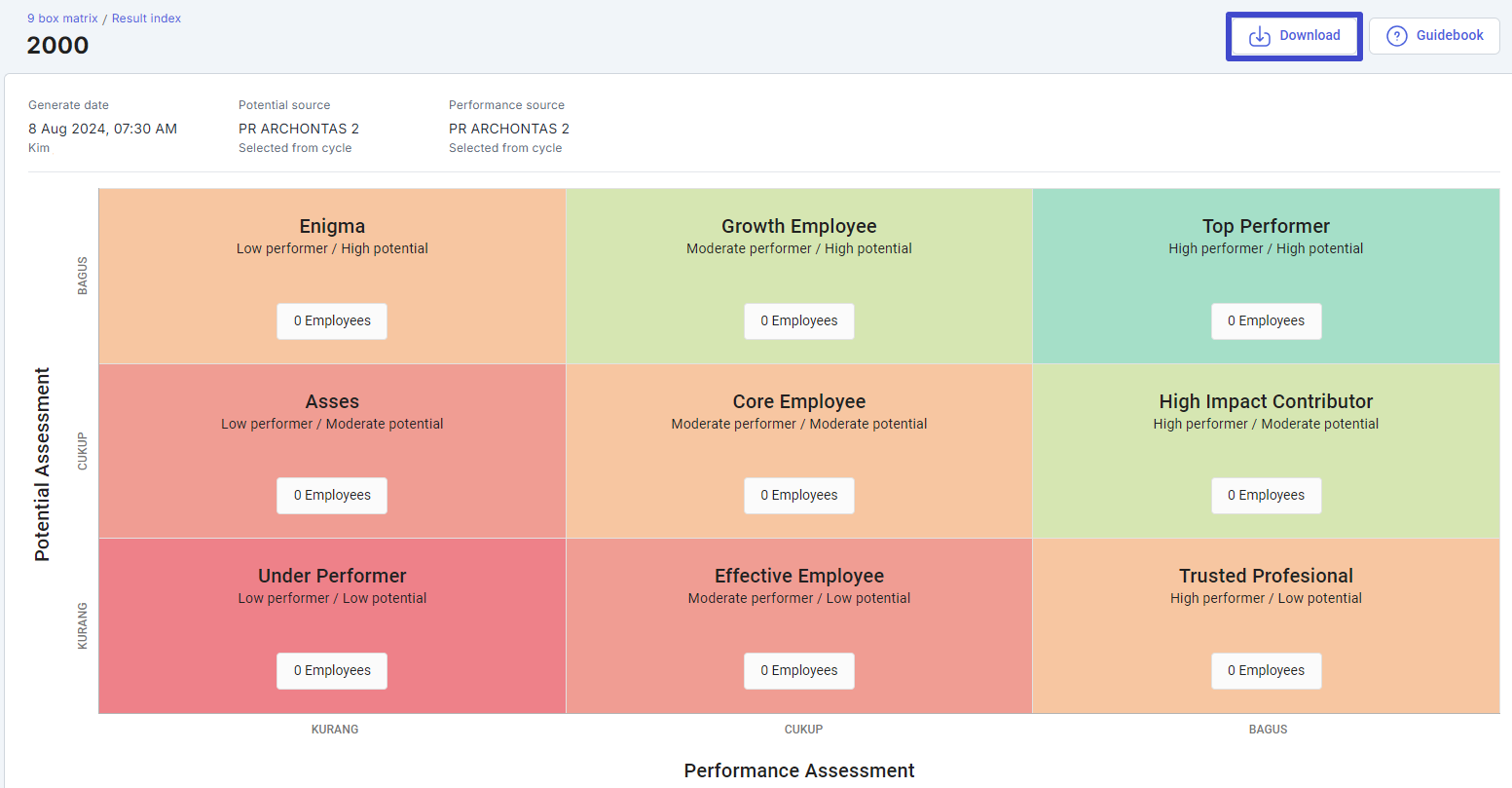1512x788 pixels.
Task: Select the Trusted Profesional heading
Action: 1266,576
